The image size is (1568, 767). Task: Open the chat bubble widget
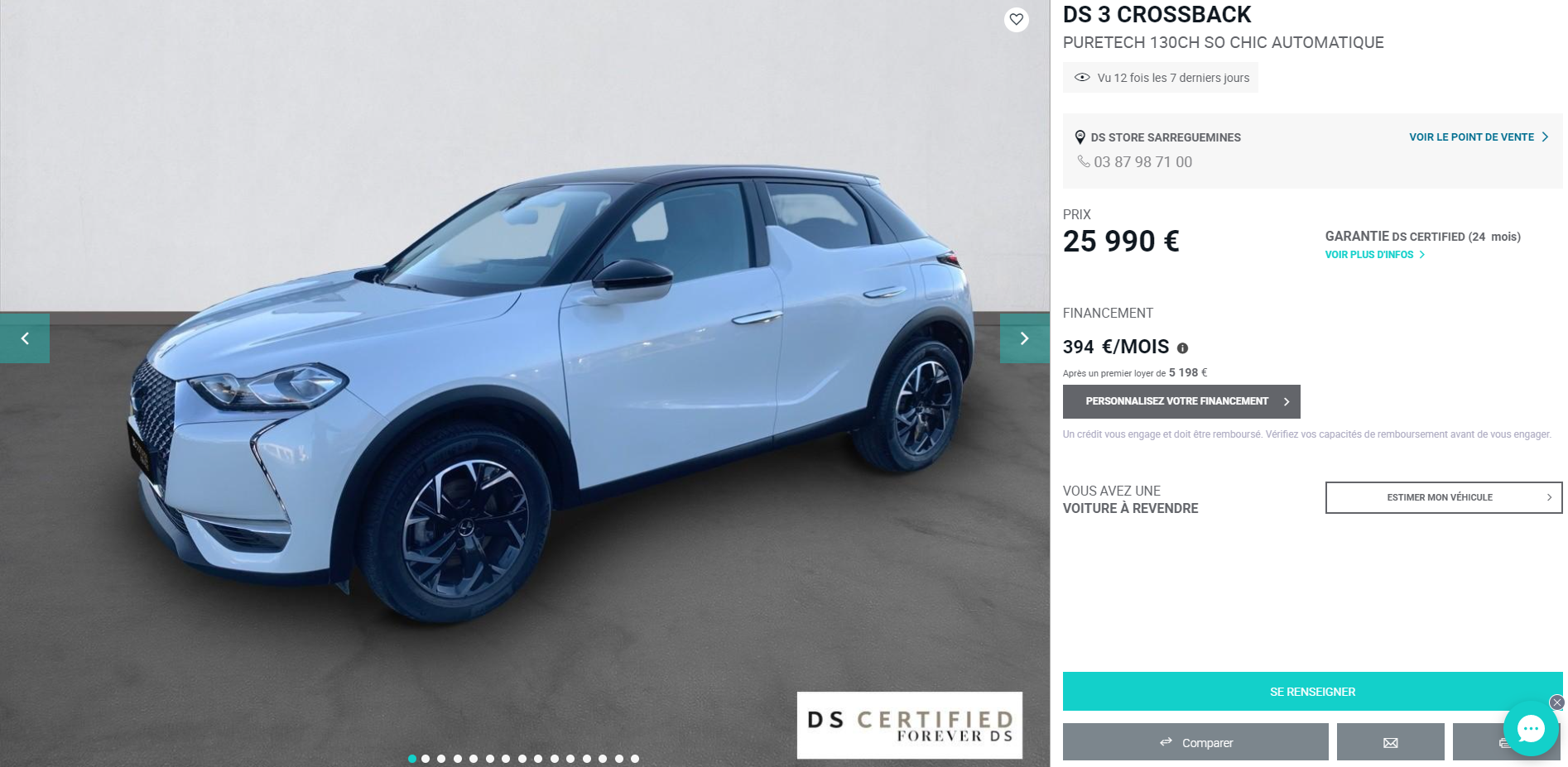[x=1531, y=729]
